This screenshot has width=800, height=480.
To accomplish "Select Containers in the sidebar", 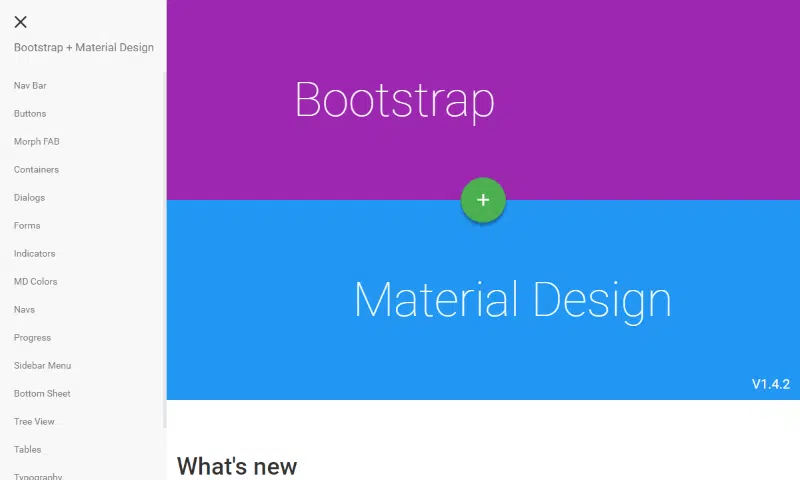I will (x=36, y=170).
